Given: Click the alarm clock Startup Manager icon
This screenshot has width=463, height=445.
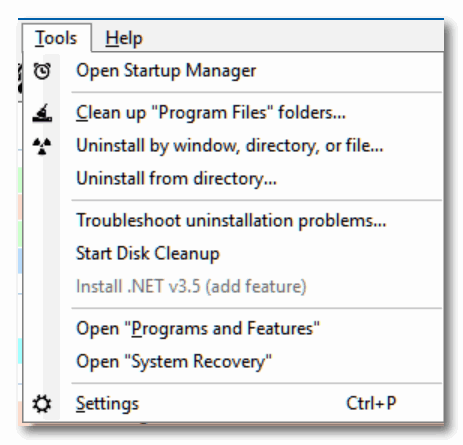Looking at the screenshot, I should click(42, 71).
